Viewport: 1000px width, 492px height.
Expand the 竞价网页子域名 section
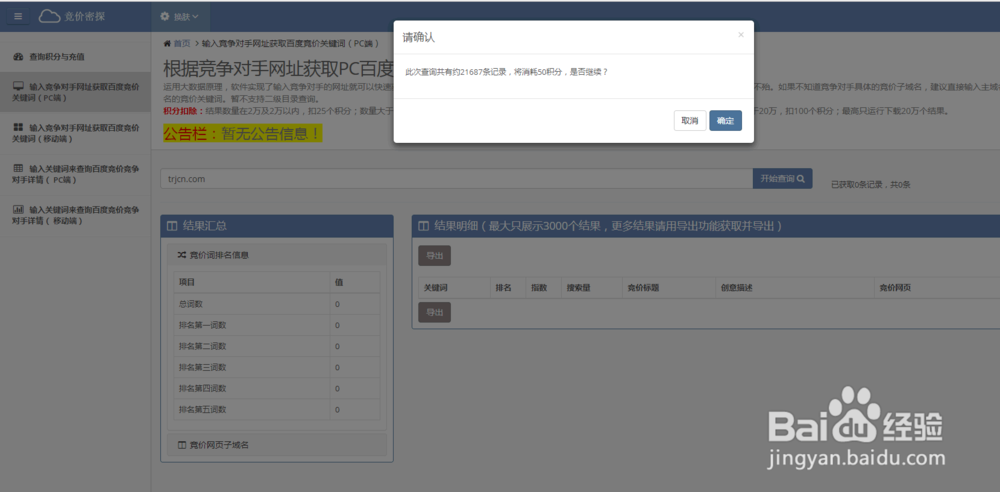[x=277, y=445]
